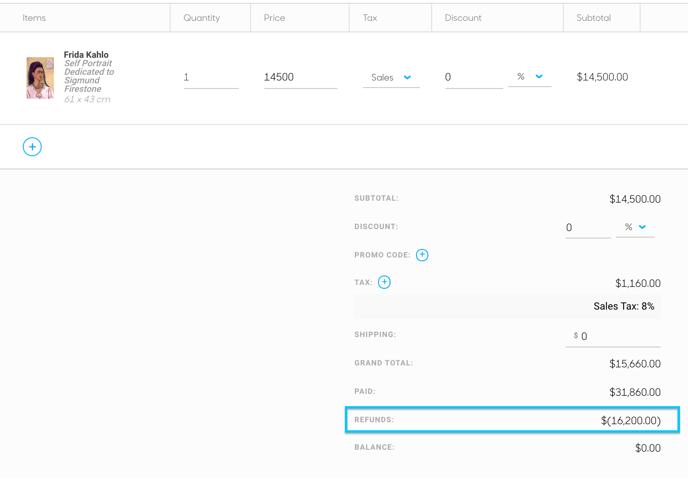The height and width of the screenshot is (480, 688).
Task: Add a tax with plus icon
Action: pos(384,282)
